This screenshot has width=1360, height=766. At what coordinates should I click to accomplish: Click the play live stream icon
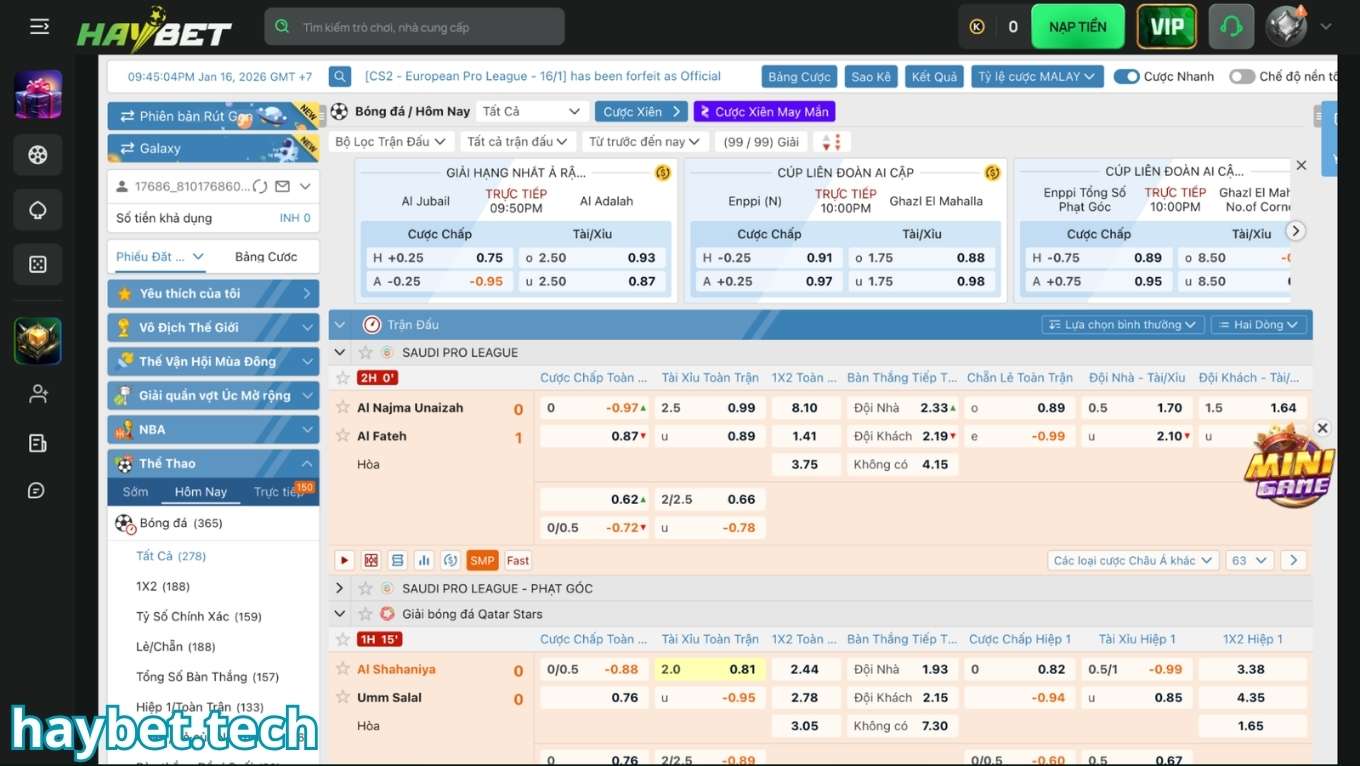[344, 561]
